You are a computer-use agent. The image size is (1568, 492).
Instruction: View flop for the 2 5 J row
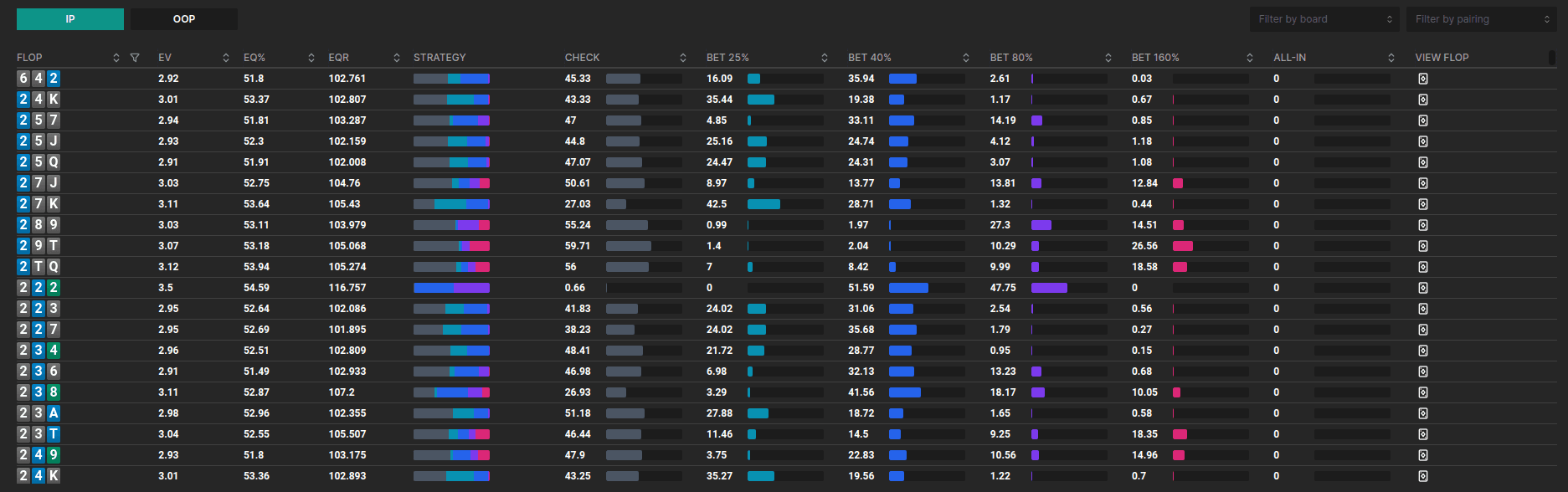pyautogui.click(x=1423, y=141)
